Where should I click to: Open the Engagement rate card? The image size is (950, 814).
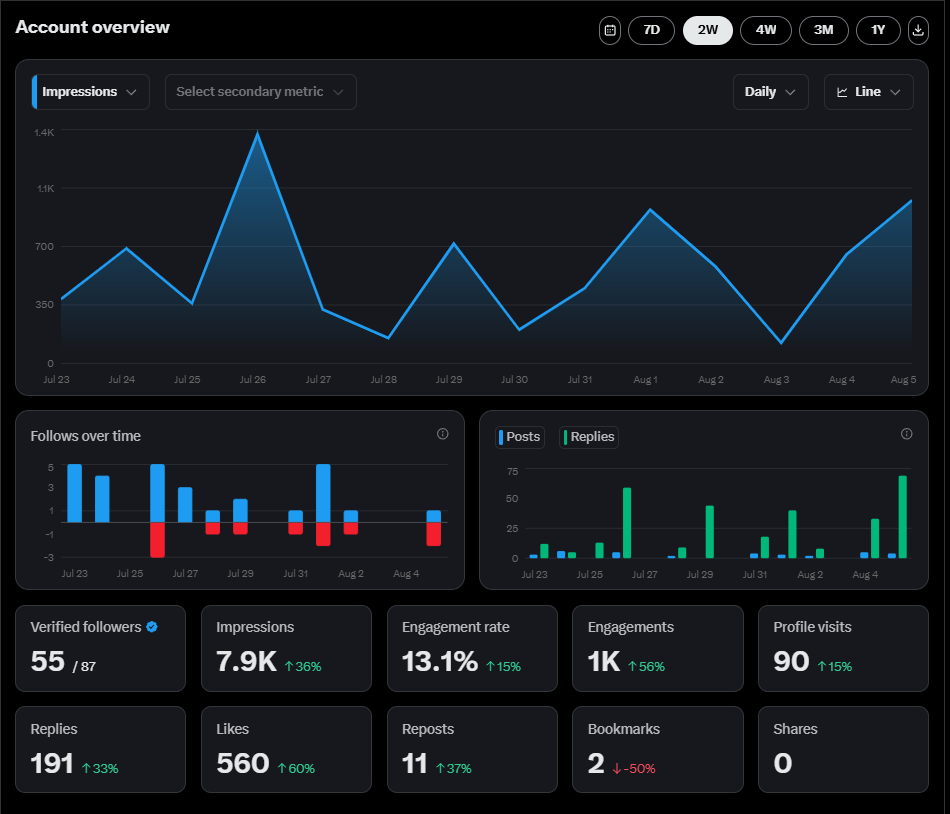472,648
